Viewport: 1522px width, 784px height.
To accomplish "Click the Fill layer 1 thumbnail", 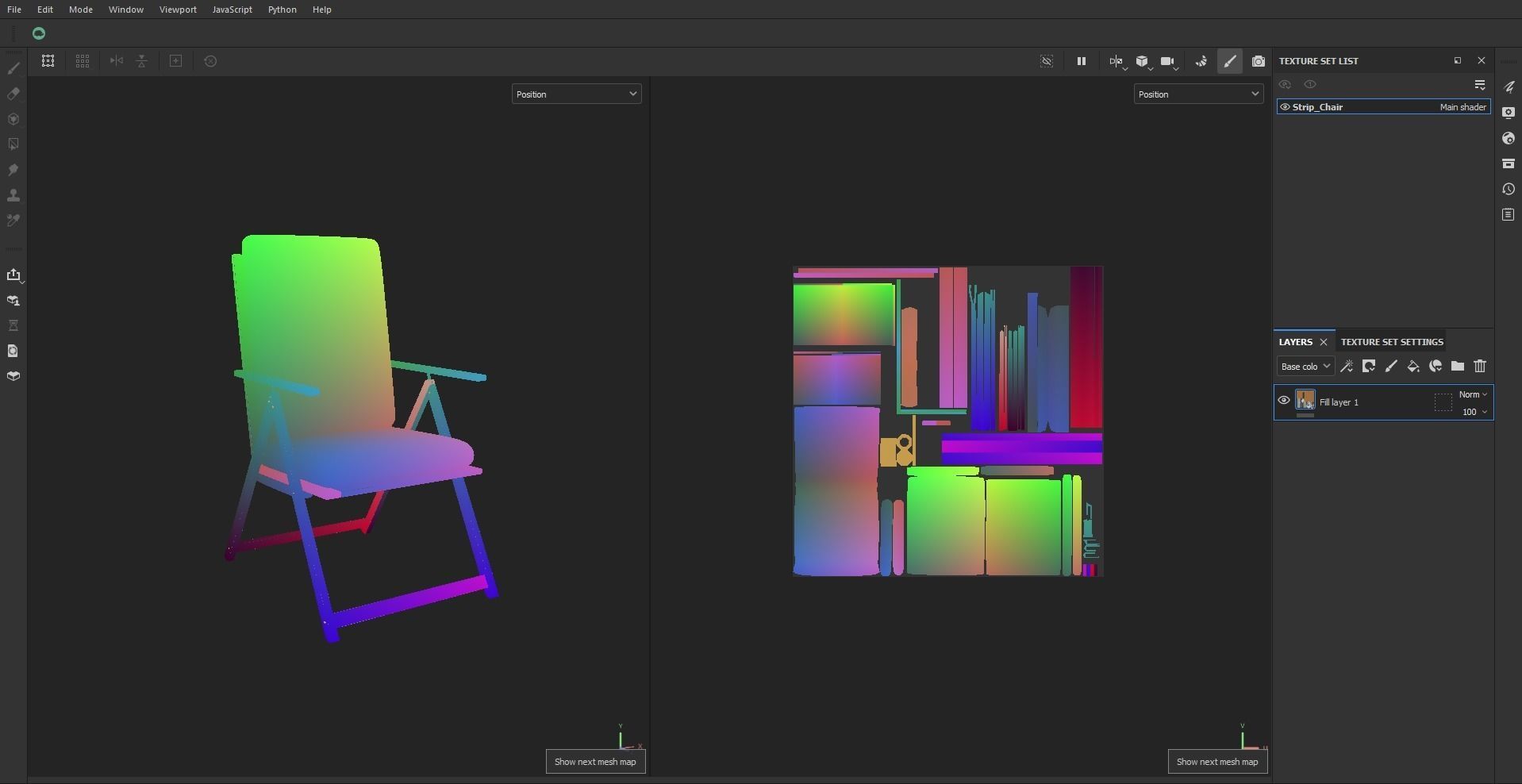I will 1305,400.
